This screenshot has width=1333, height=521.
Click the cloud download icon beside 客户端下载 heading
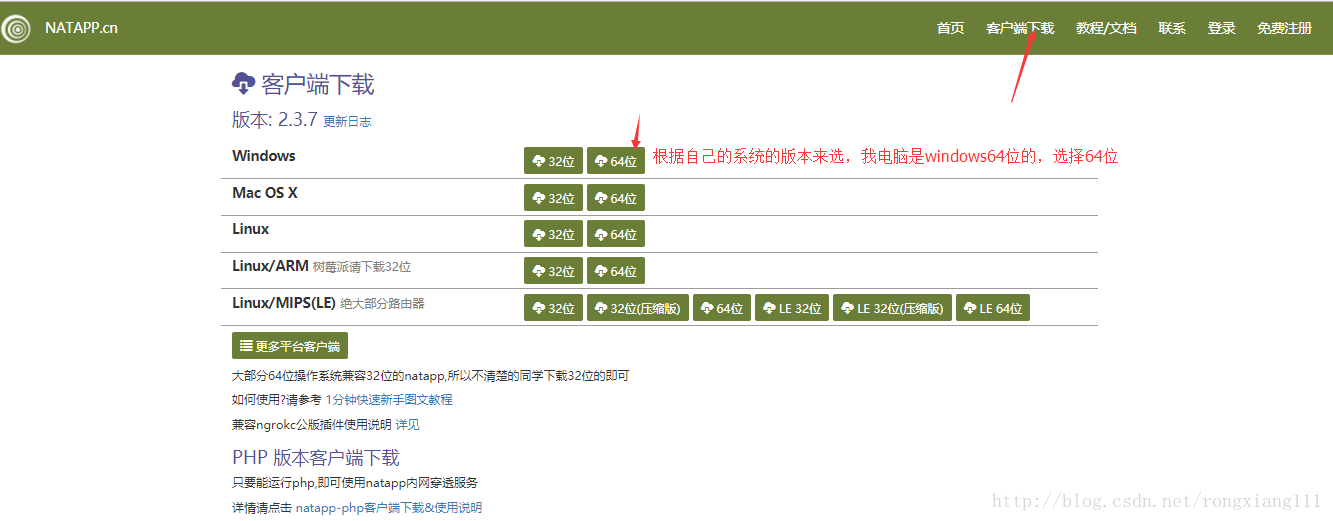pos(243,83)
